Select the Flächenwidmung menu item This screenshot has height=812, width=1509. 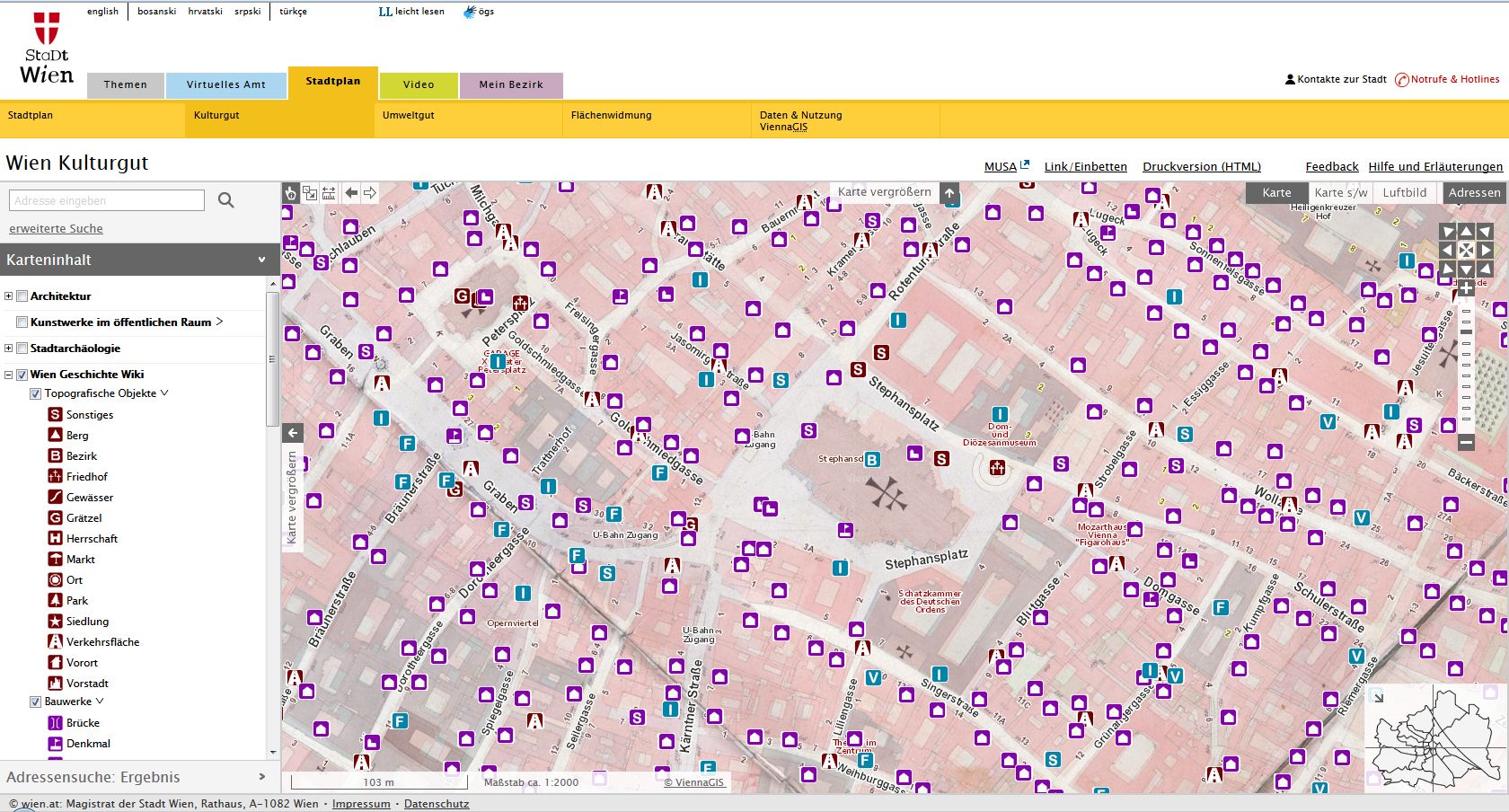612,115
